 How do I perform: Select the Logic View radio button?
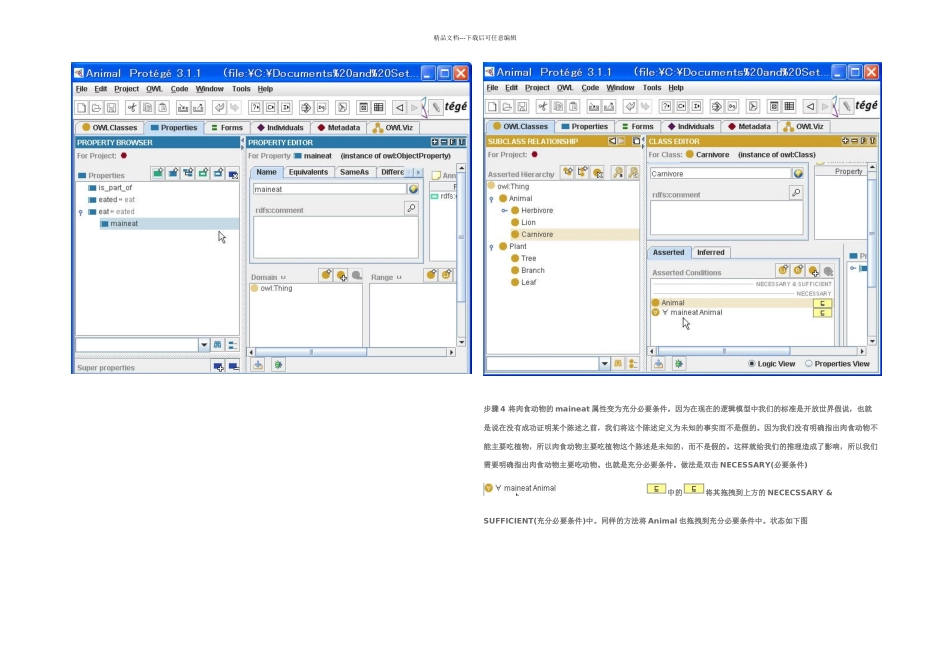pyautogui.click(x=752, y=364)
